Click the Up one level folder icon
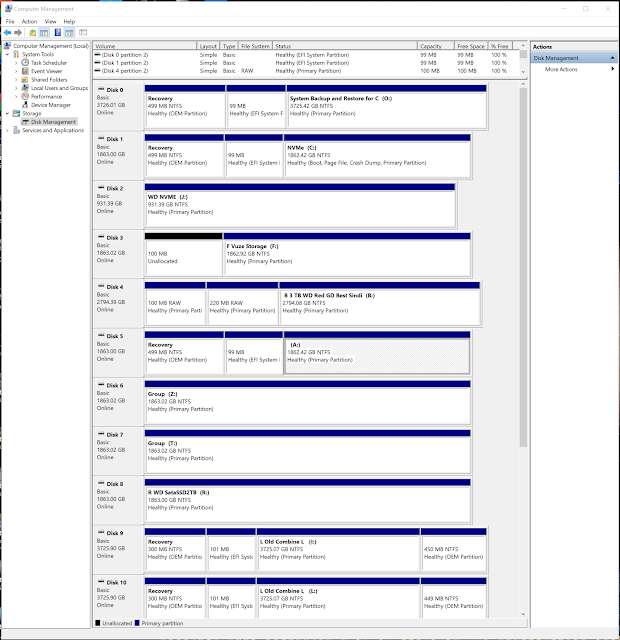 tap(32, 33)
